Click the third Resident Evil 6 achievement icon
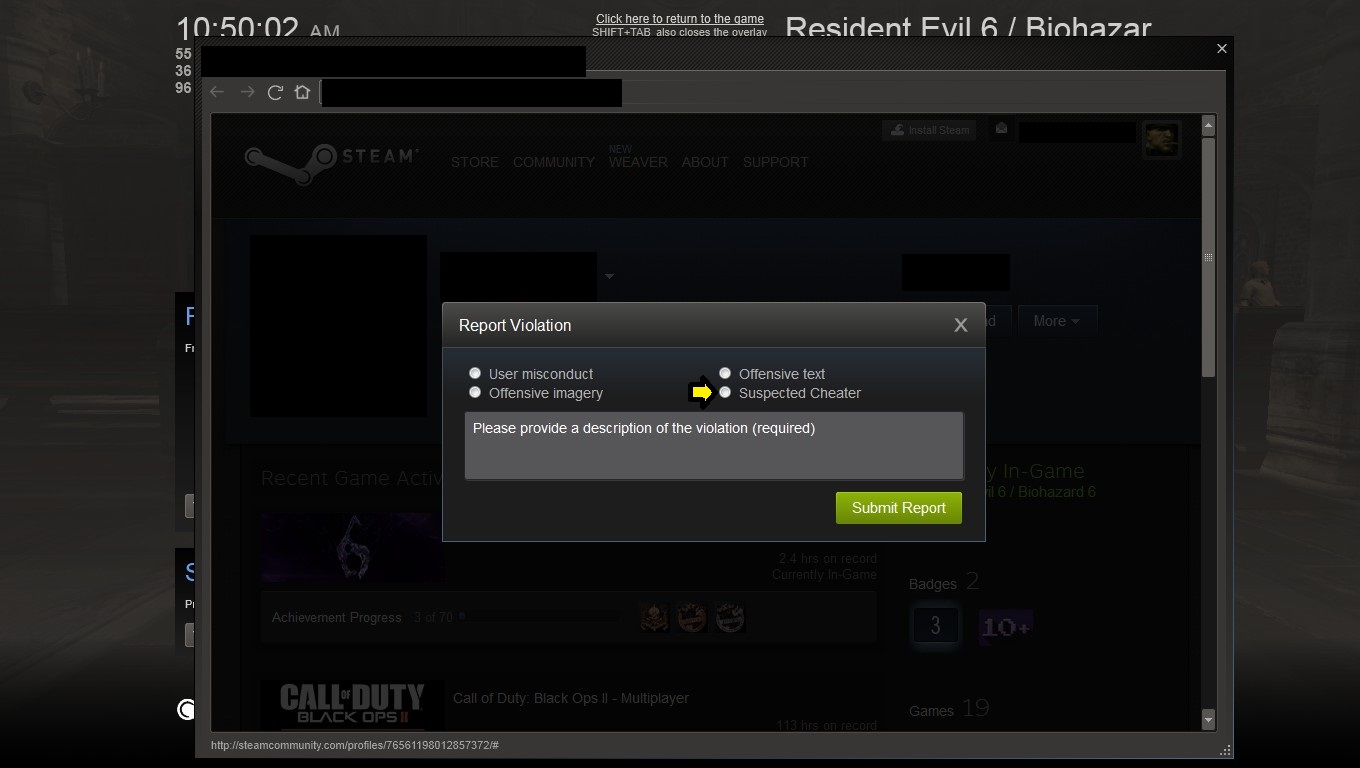 pos(730,618)
